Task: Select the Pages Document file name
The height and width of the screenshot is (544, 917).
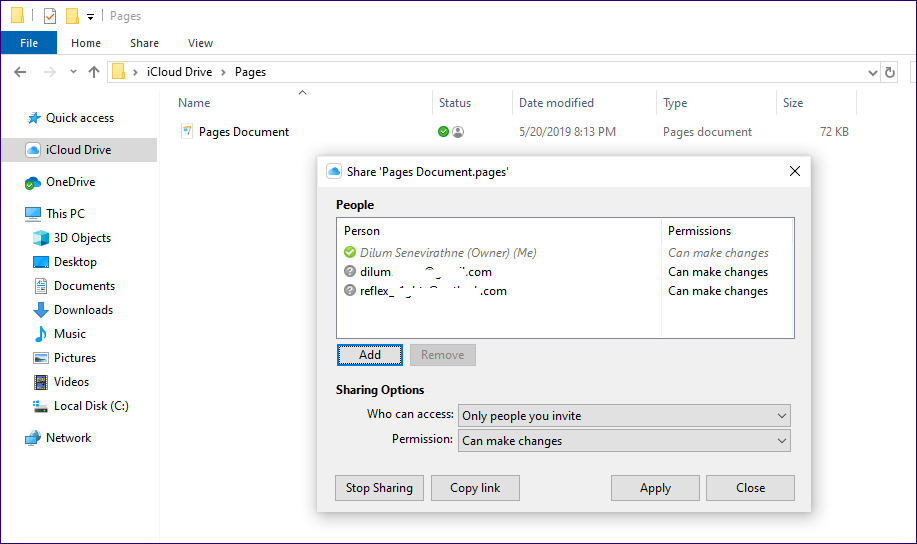Action: tap(244, 132)
